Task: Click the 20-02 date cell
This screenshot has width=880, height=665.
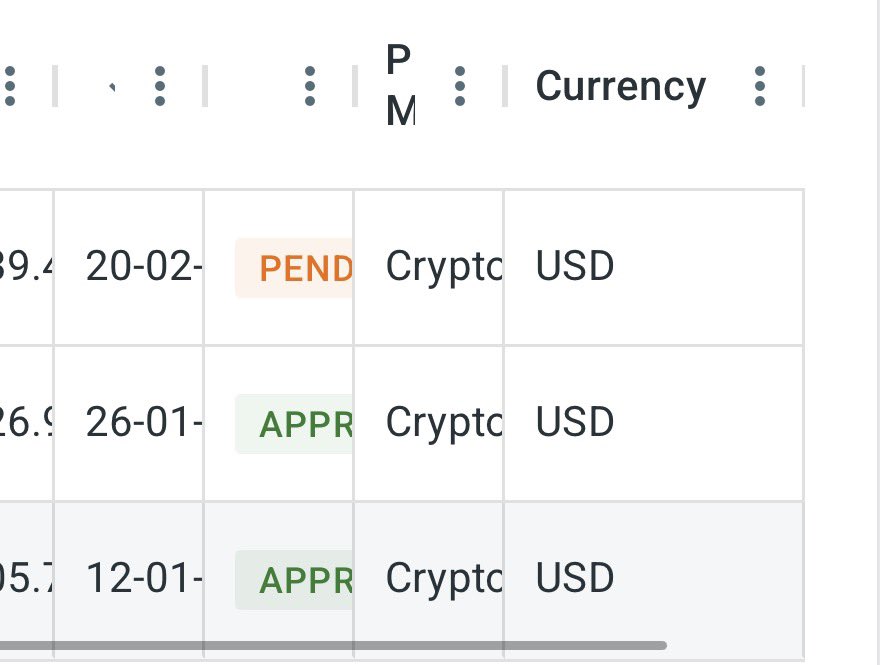Action: click(142, 267)
